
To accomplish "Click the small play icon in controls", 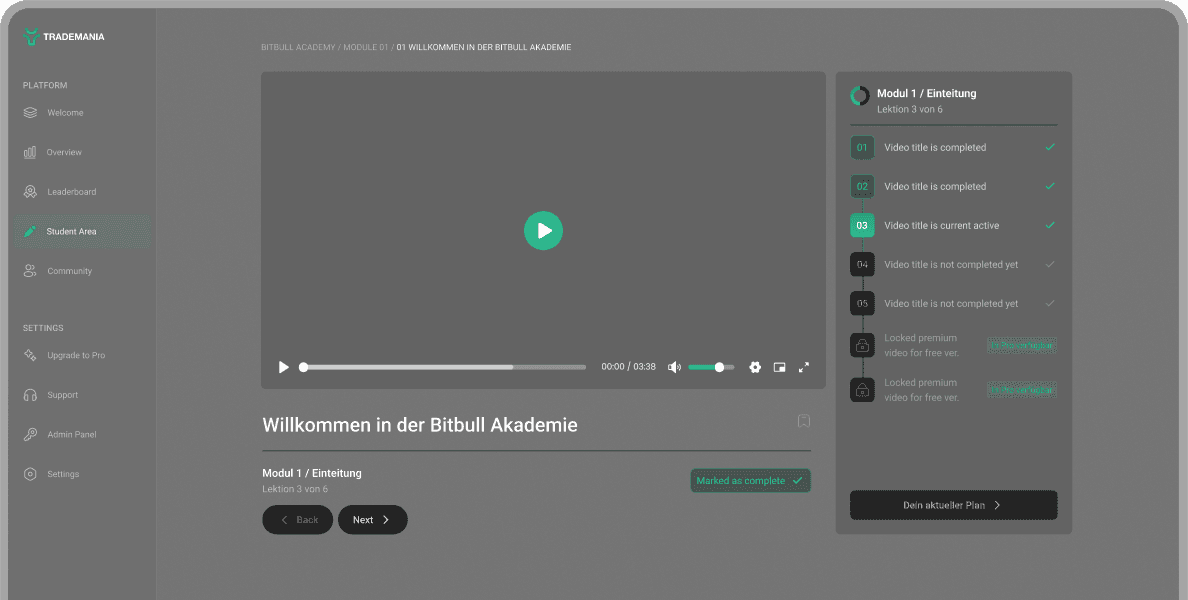I will tap(283, 367).
